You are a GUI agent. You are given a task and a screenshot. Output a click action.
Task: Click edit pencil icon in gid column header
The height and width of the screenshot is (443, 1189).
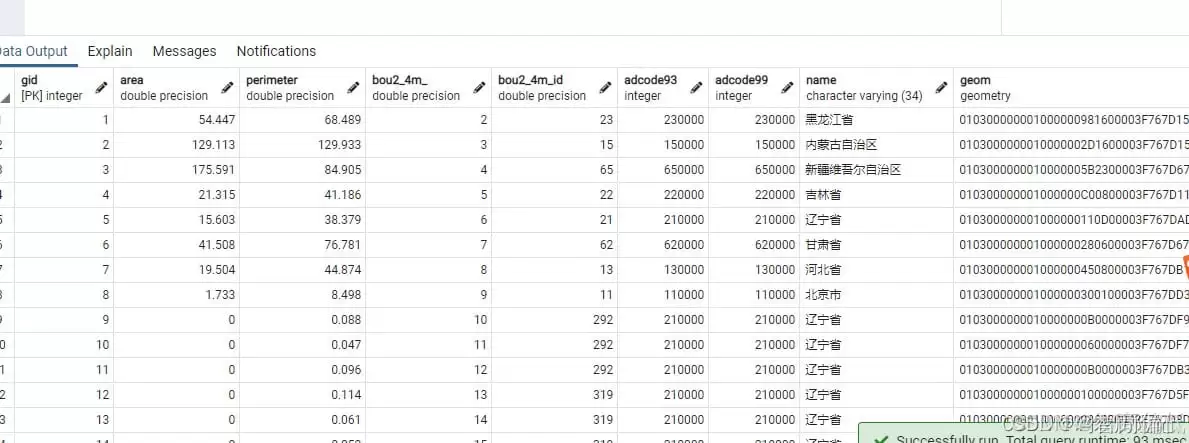tap(101, 87)
